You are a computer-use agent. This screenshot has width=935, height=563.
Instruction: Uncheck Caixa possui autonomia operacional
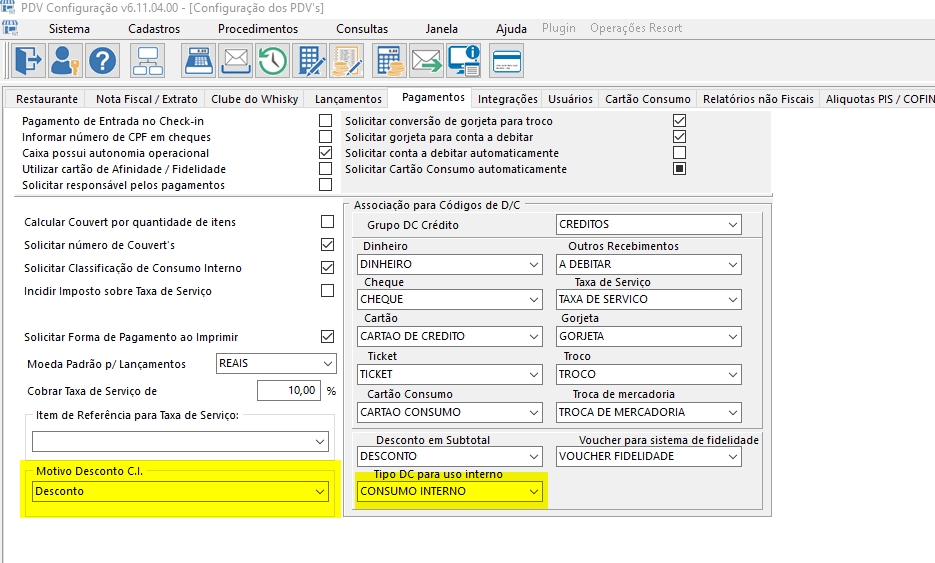(x=326, y=153)
